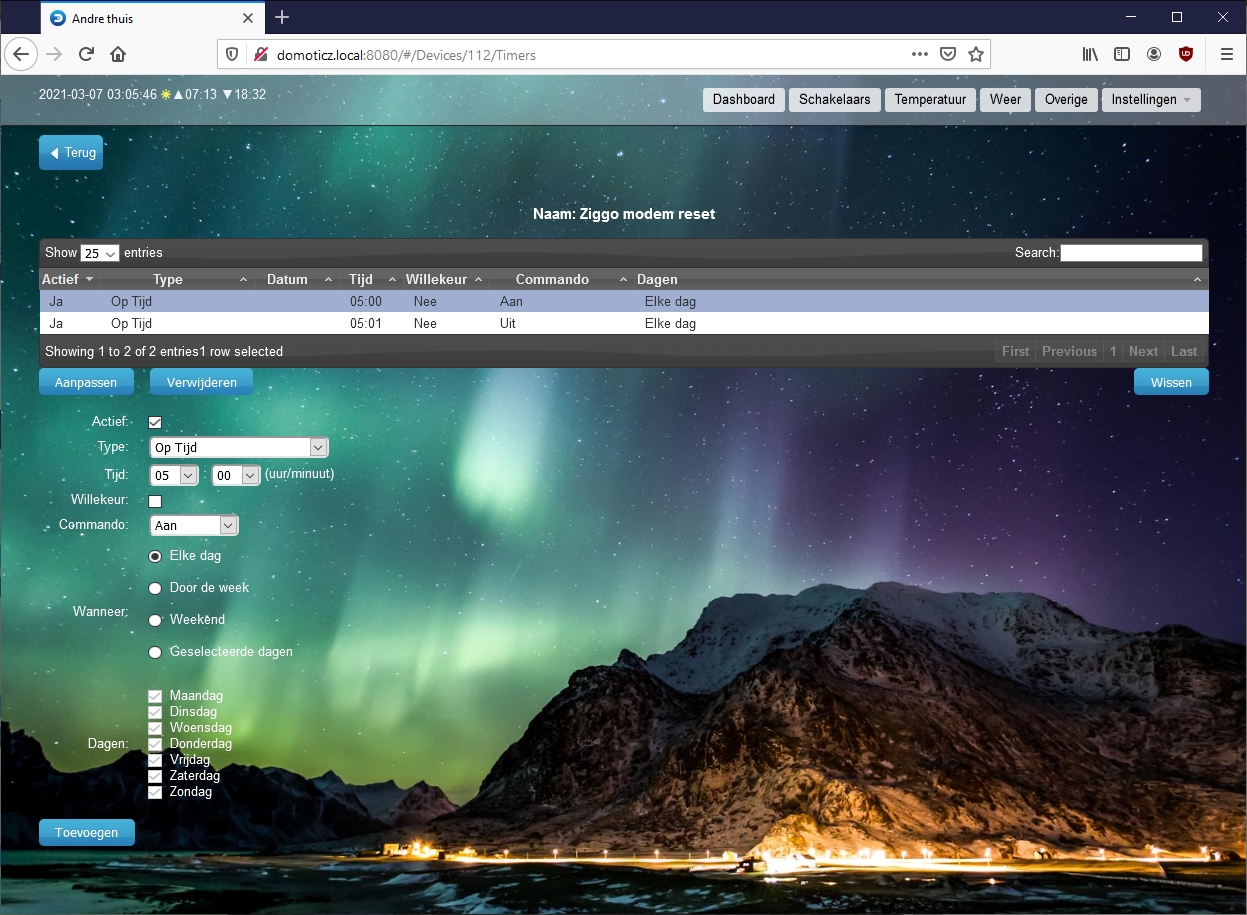The height and width of the screenshot is (915, 1247).
Task: Open the Weer page
Action: pos(1005,100)
